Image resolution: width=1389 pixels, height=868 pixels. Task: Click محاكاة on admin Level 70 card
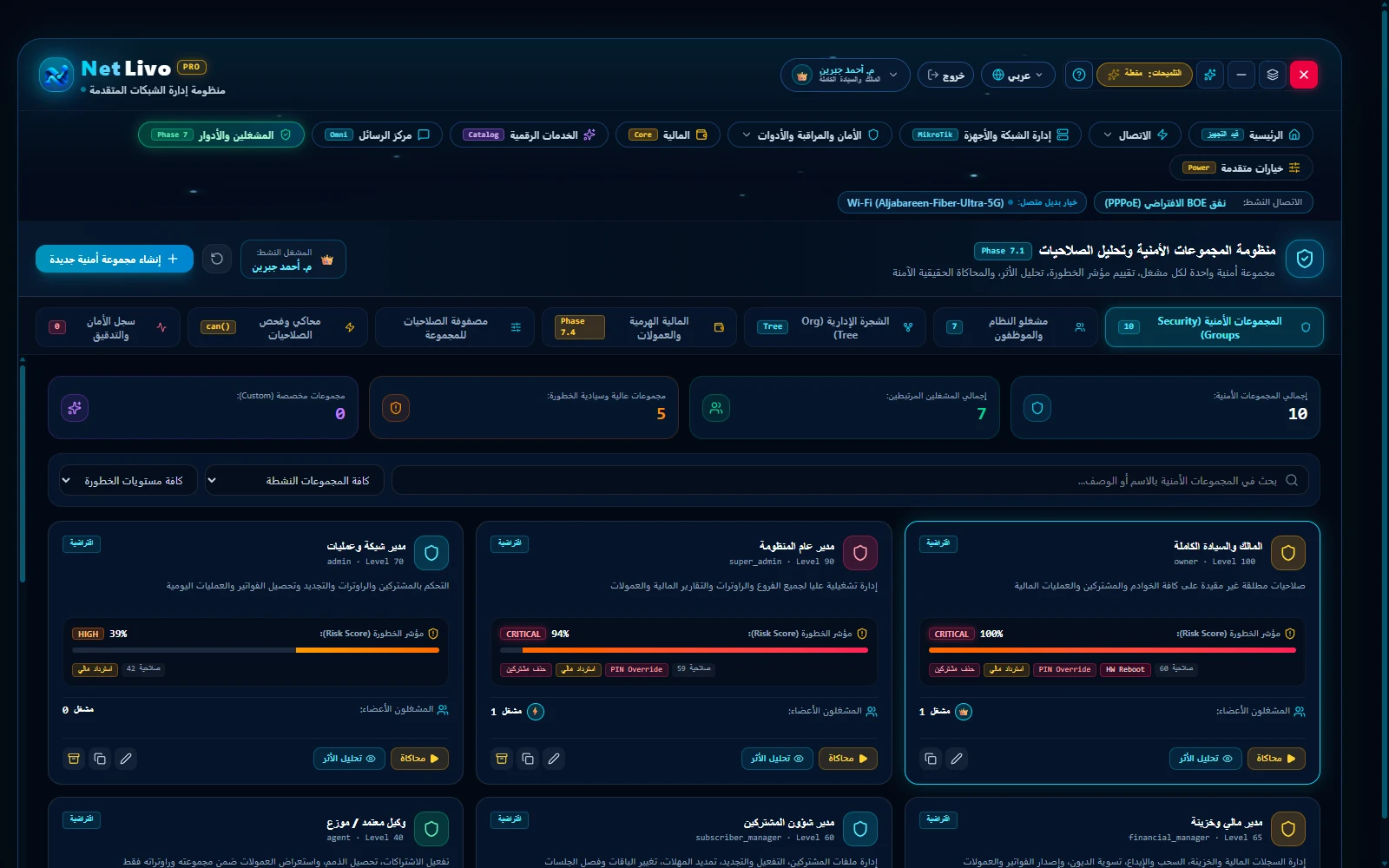(x=419, y=759)
